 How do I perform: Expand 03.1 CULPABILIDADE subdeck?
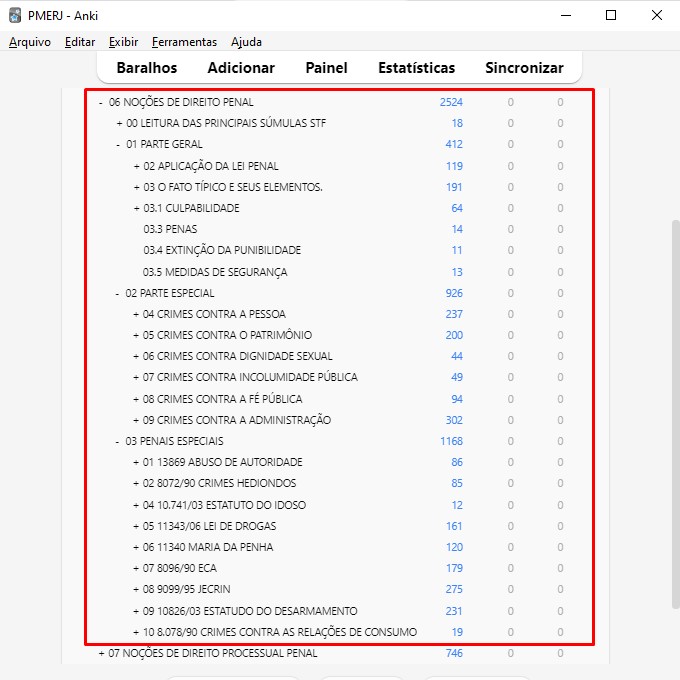pos(137,209)
